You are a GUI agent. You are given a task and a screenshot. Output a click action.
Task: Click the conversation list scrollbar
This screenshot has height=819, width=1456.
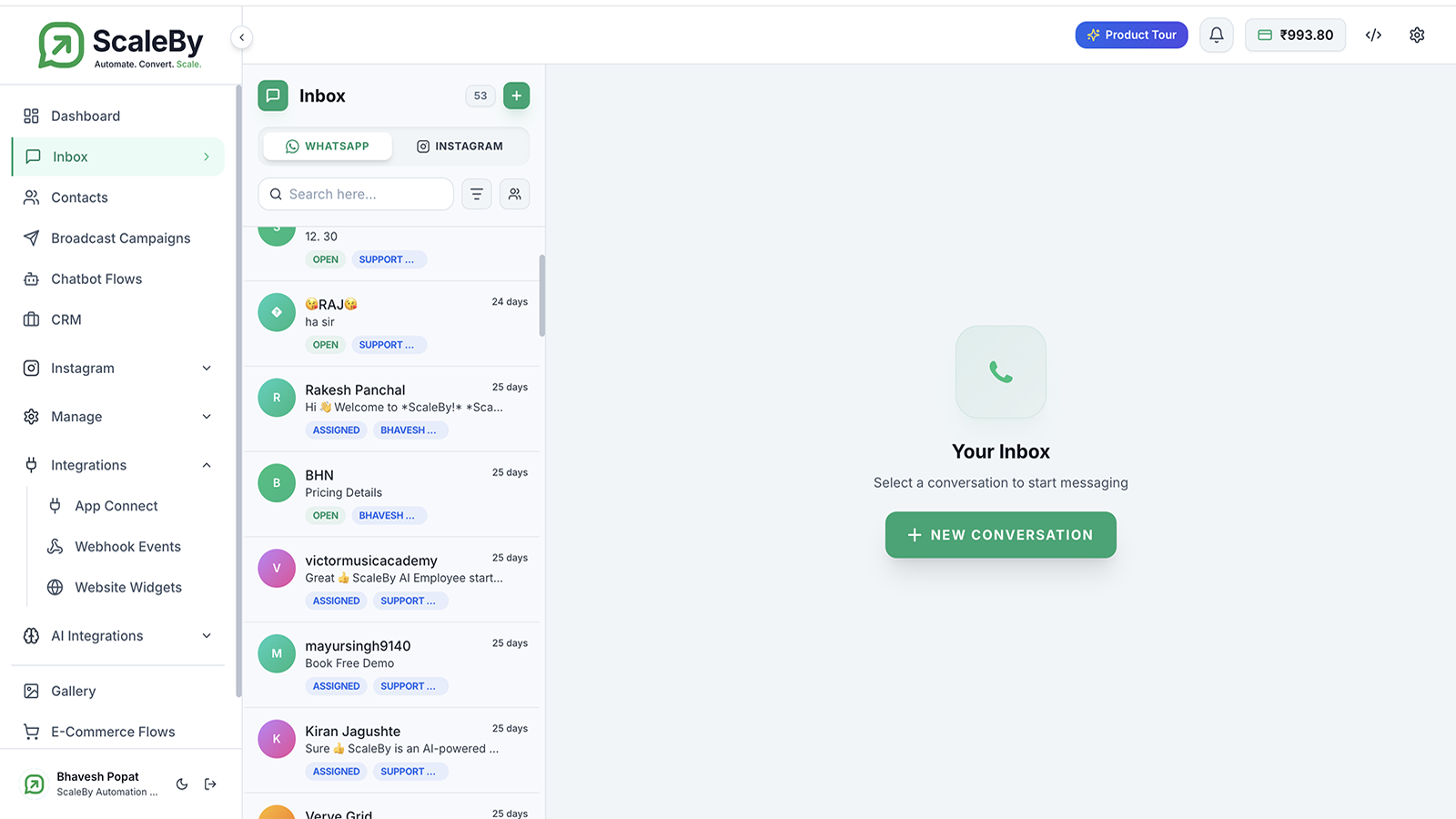542,296
